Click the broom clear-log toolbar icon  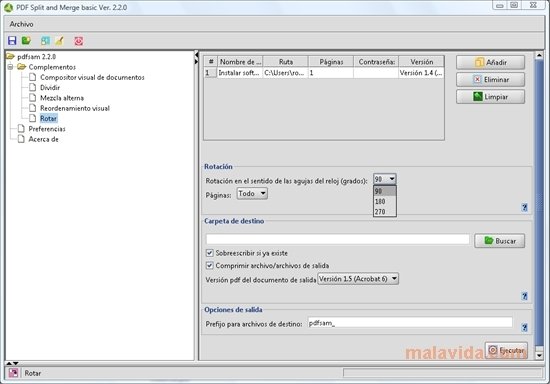coord(60,41)
